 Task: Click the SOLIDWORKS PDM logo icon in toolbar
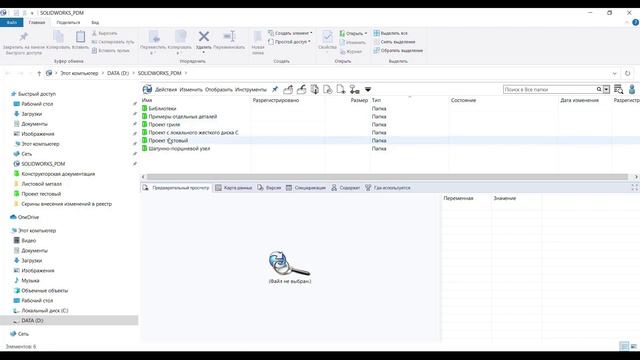pos(147,89)
